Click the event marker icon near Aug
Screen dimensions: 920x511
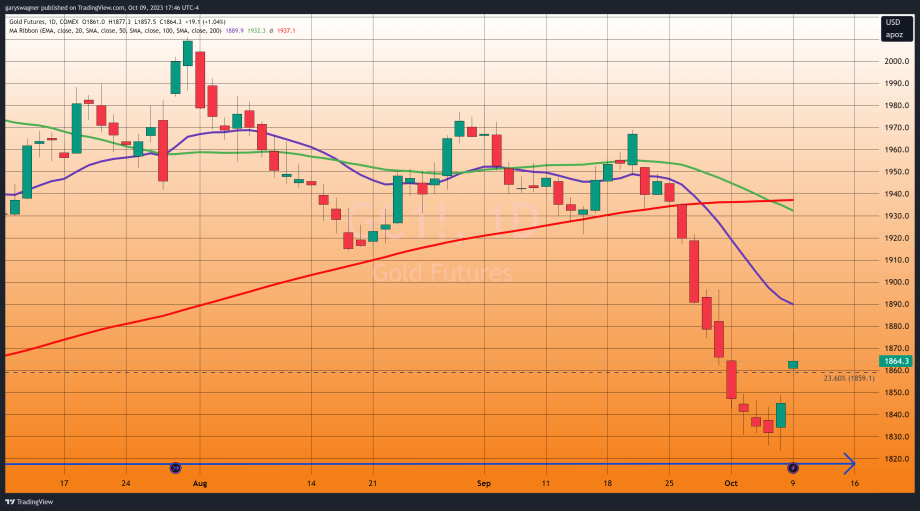175,467
